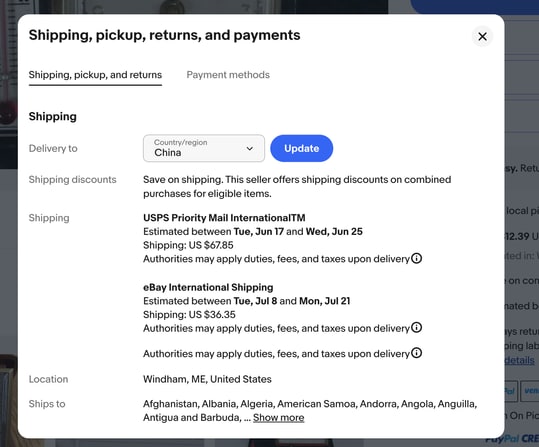Click the Location label
The image size is (539, 447).
click(x=48, y=379)
